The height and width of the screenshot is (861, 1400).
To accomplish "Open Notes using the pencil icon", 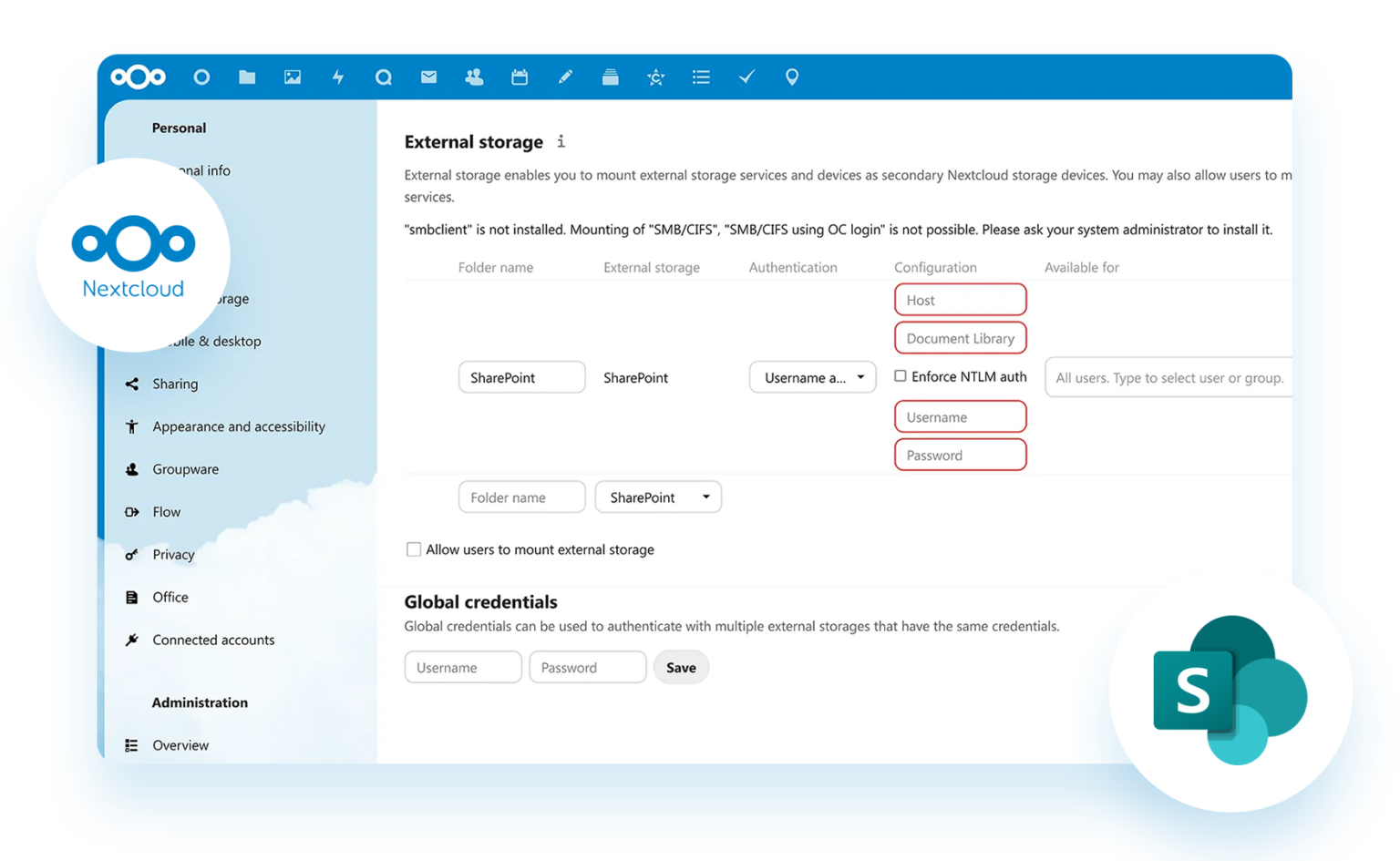I will [x=565, y=77].
